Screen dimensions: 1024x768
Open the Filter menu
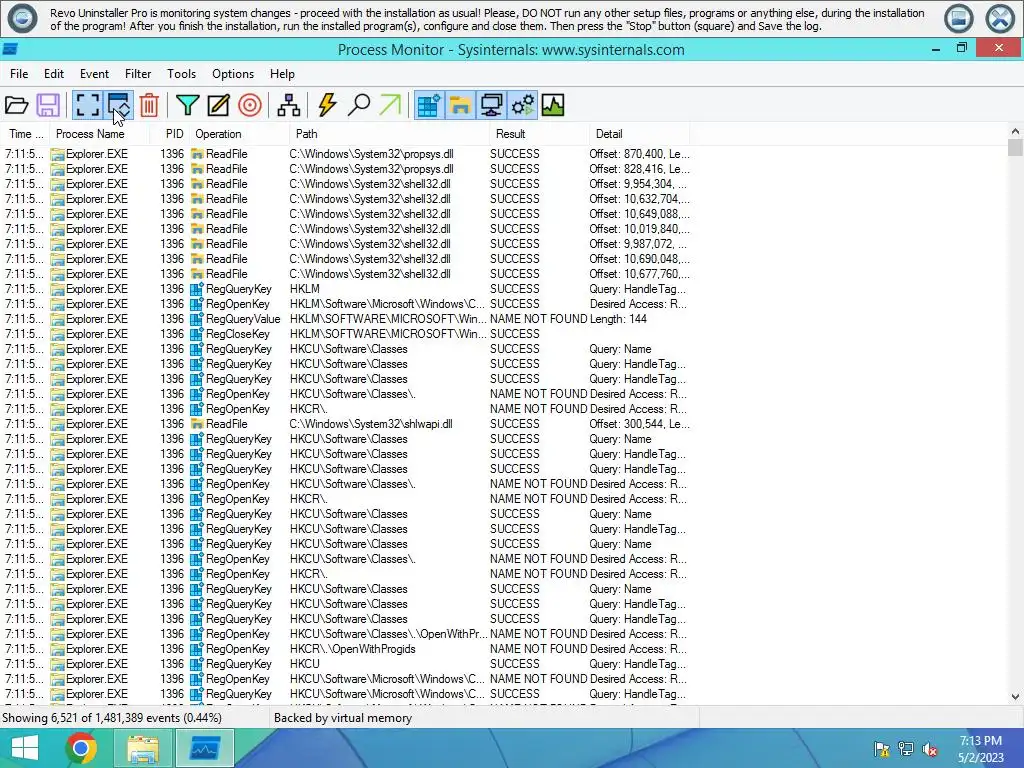[x=138, y=74]
